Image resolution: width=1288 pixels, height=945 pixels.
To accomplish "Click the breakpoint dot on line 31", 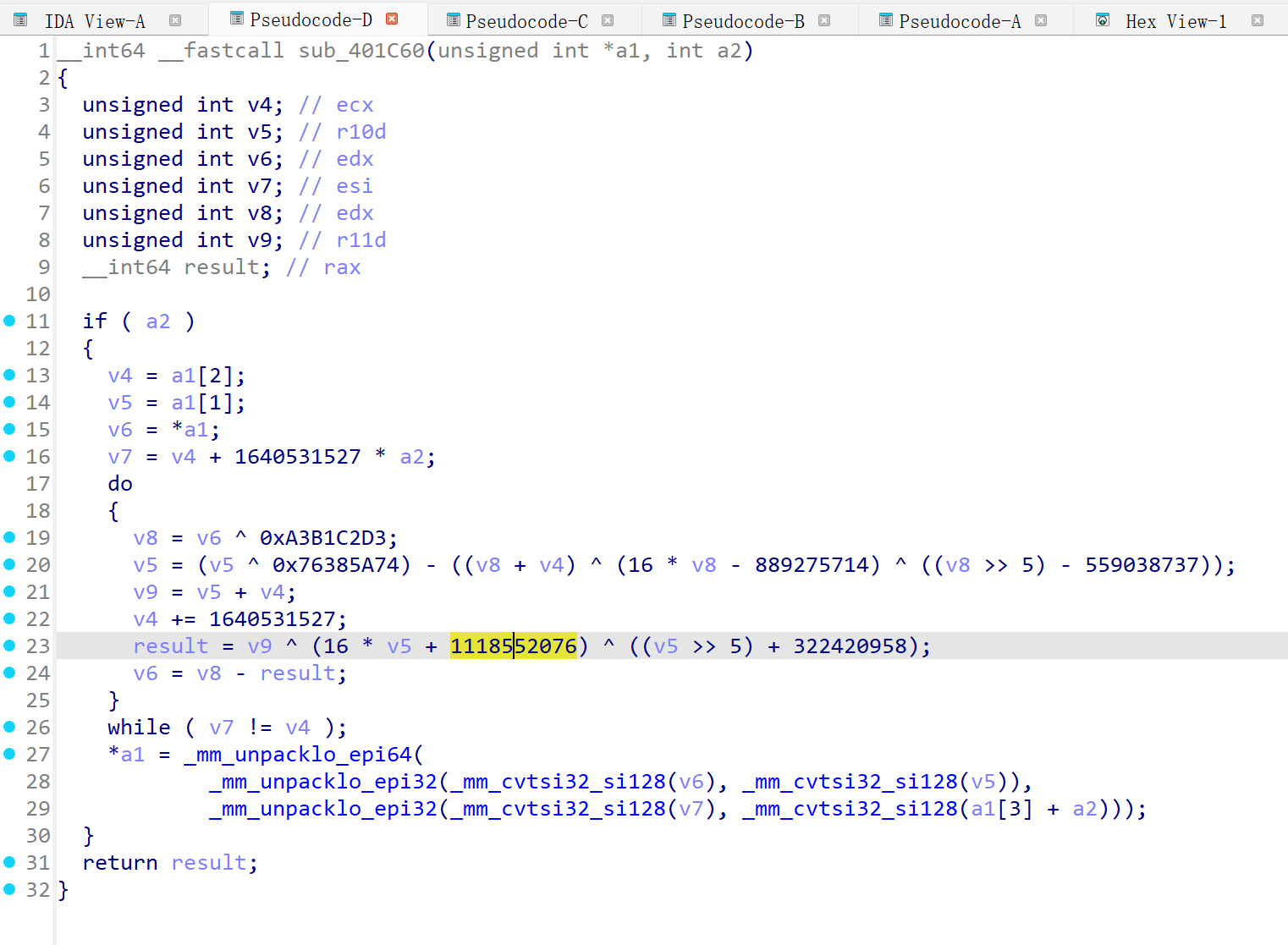I will pyautogui.click(x=9, y=862).
